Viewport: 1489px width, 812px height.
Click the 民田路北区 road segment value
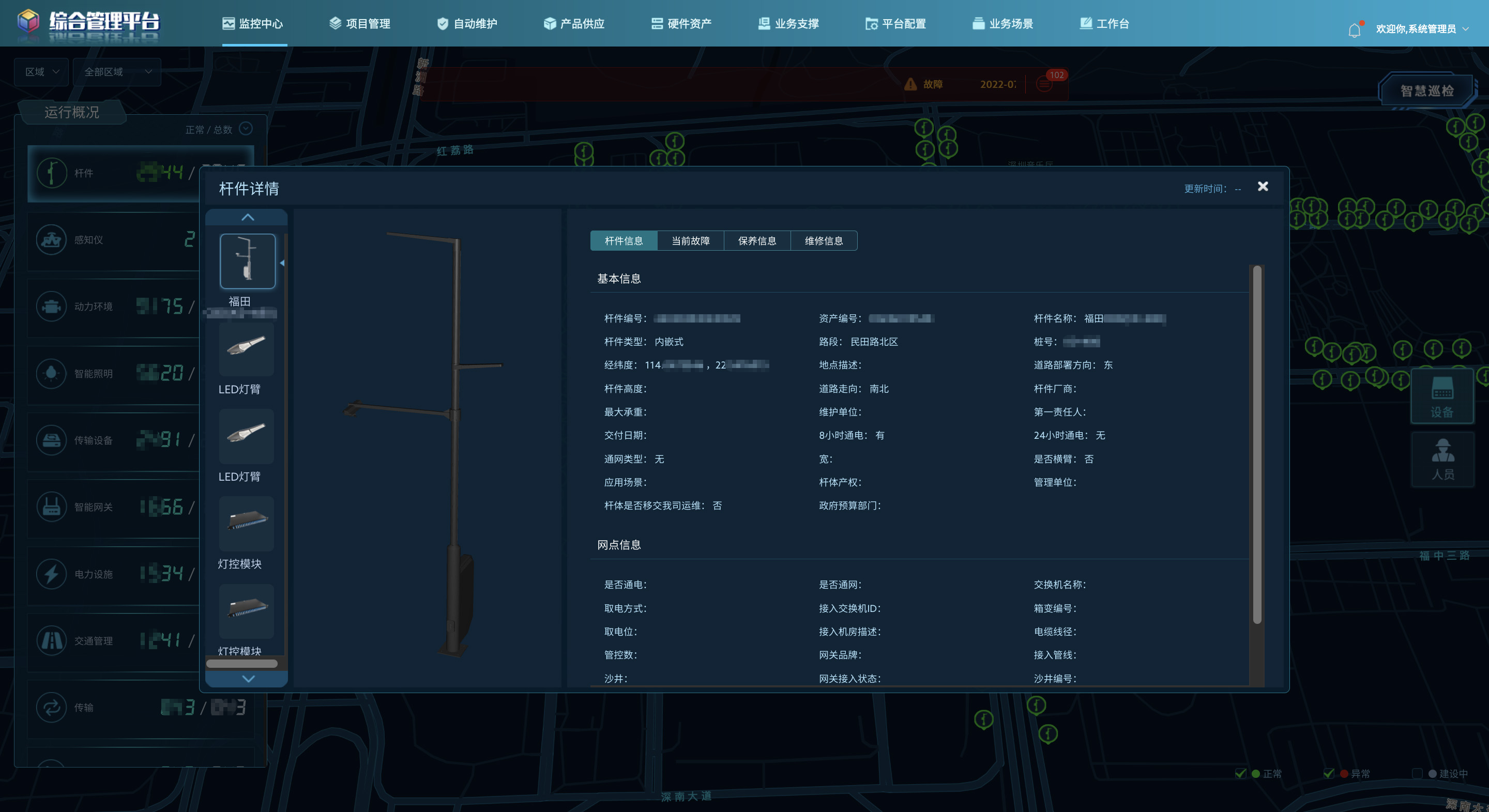click(874, 342)
